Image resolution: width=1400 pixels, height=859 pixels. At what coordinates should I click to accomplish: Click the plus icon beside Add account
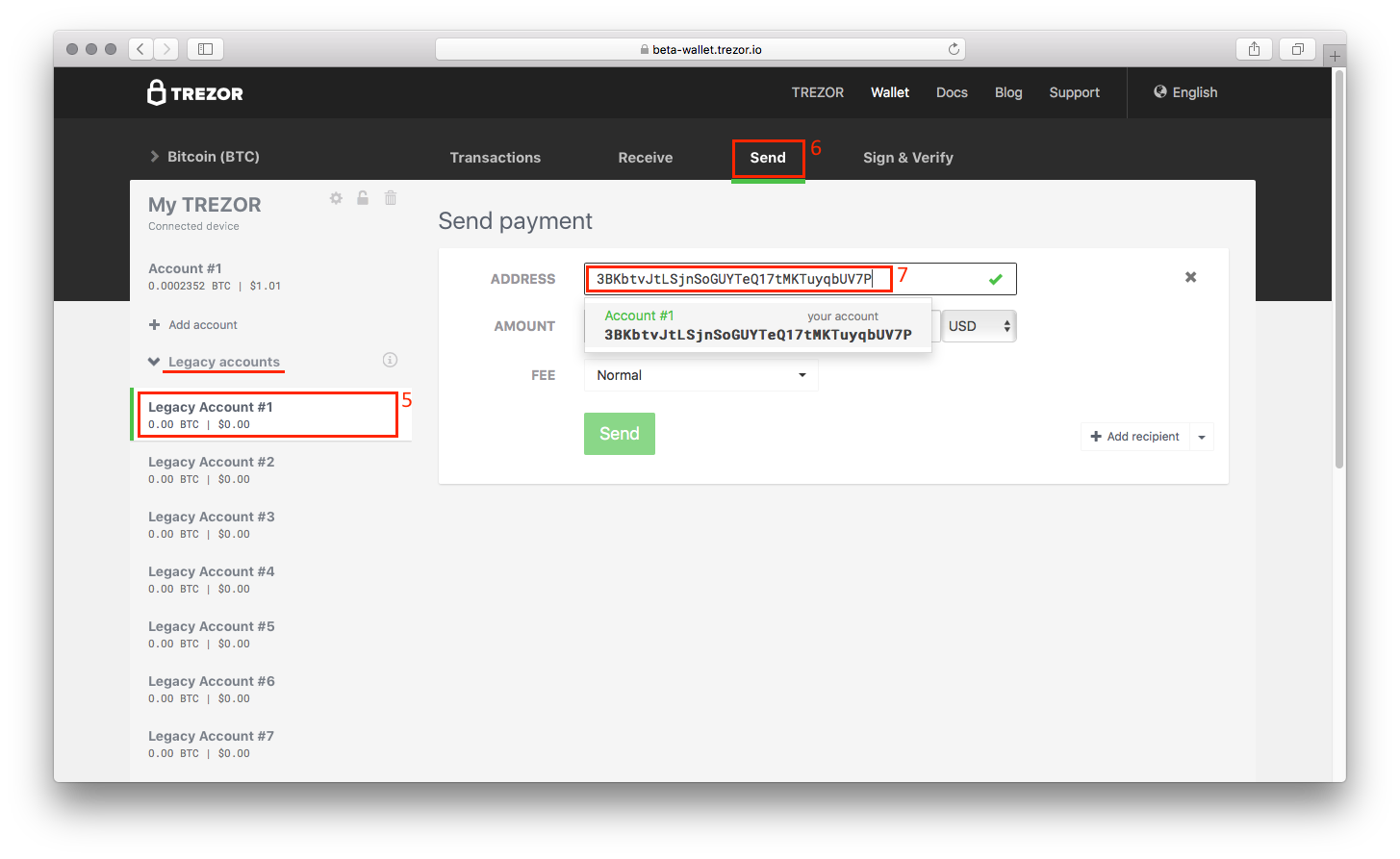154,325
